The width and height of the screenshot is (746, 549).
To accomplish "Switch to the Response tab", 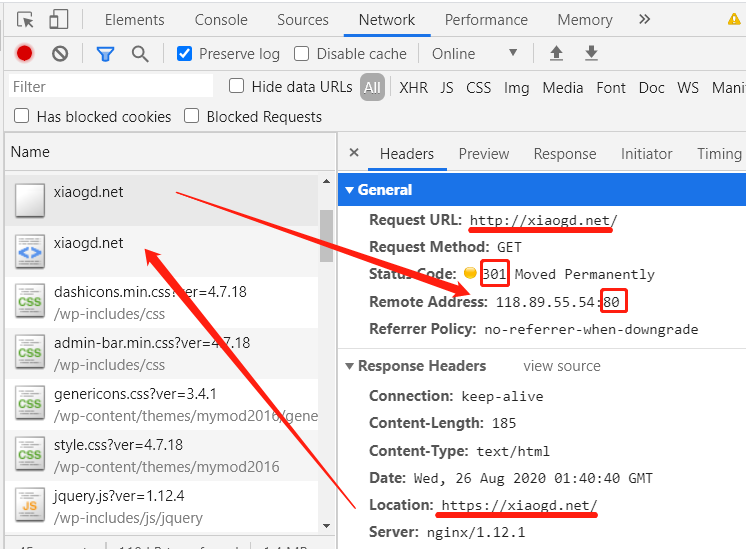I will [x=565, y=154].
